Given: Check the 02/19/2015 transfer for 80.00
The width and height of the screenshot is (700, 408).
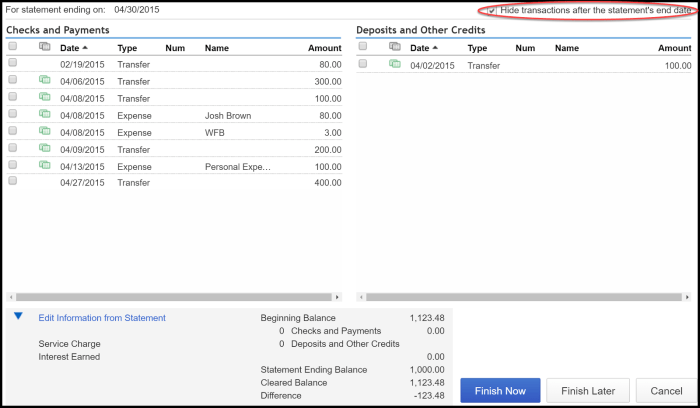Looking at the screenshot, I should click(13, 63).
